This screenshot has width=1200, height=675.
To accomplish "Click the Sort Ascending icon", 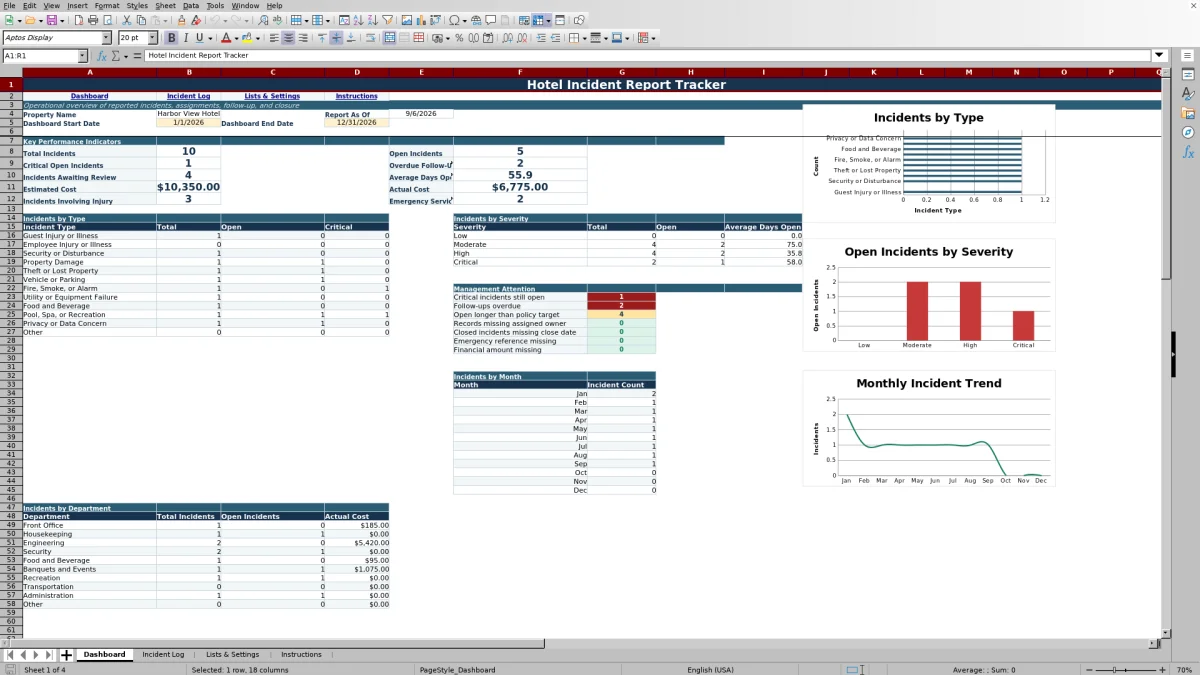I will tap(357, 20).
